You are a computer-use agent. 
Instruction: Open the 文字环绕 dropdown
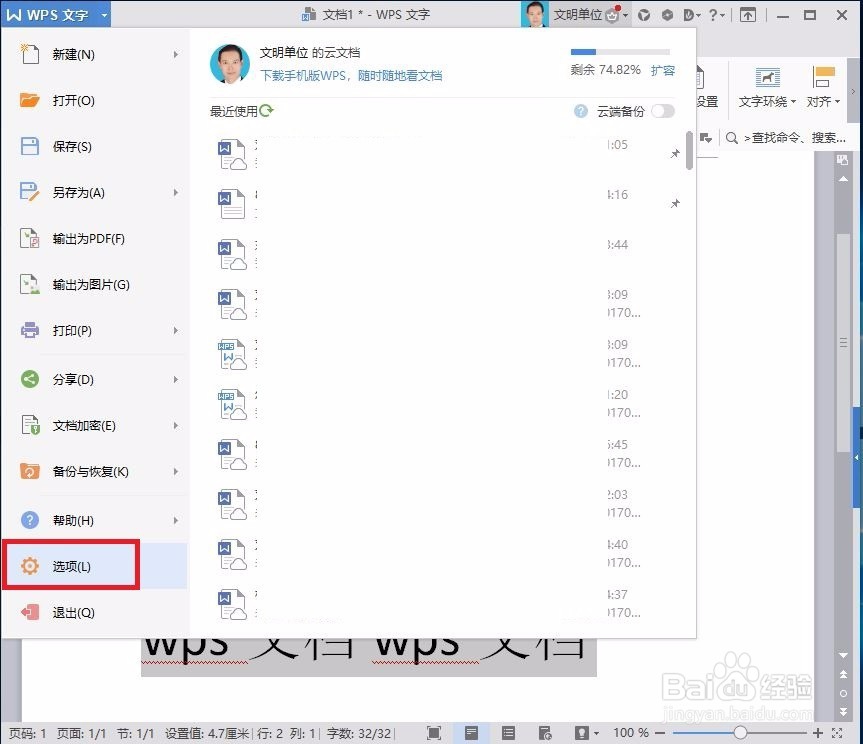pyautogui.click(x=793, y=102)
